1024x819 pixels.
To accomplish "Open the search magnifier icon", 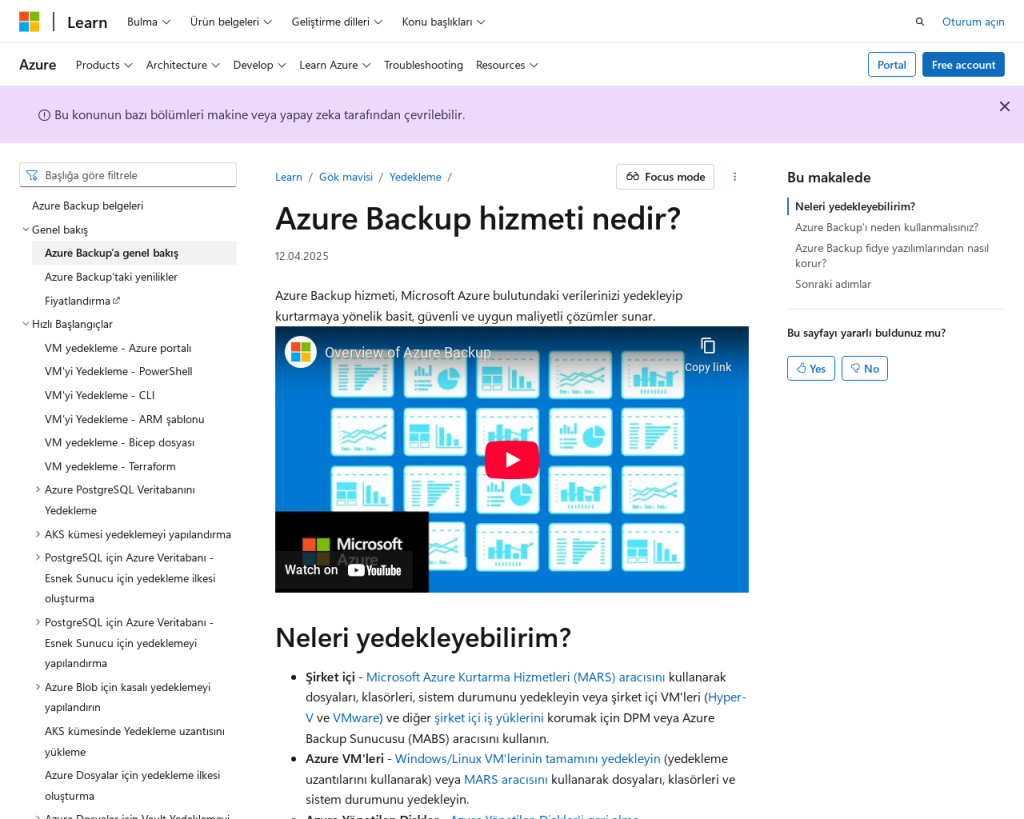I will (920, 22).
